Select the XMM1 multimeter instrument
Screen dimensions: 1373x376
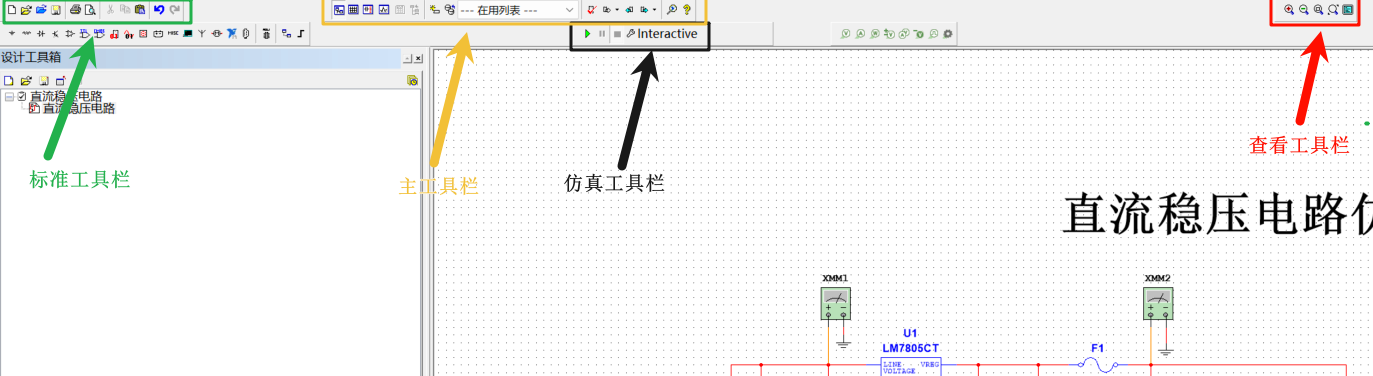click(835, 302)
